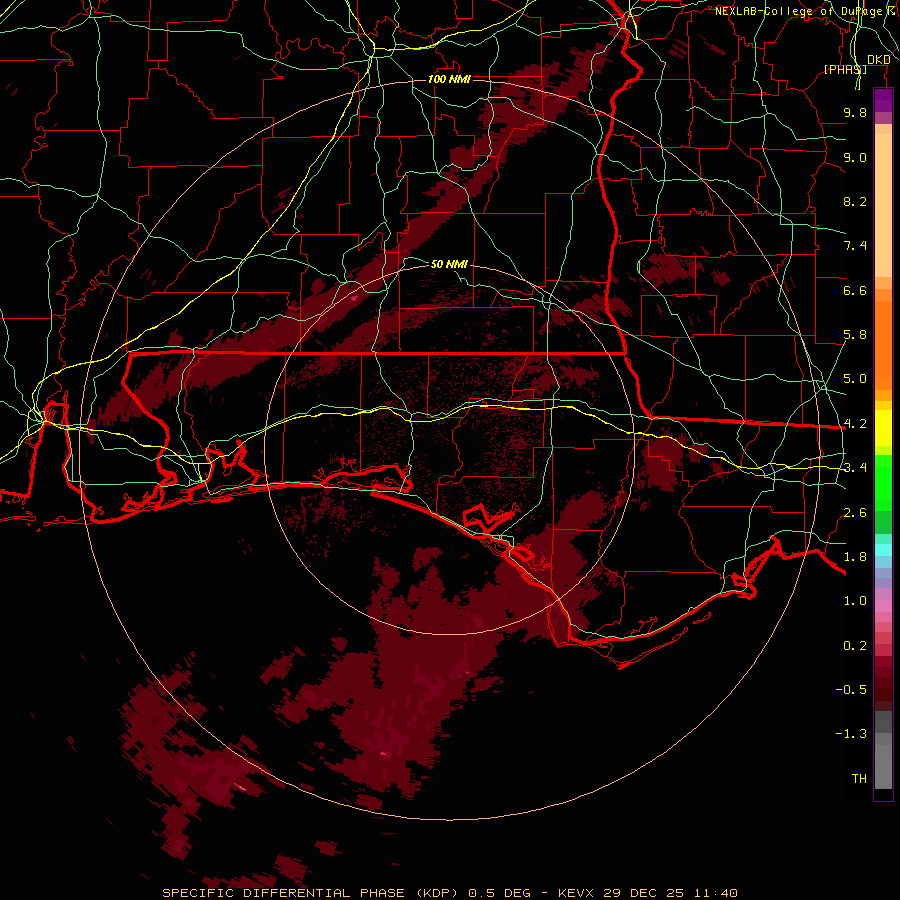Click the 0.5 DEG elevation text in caption
The width and height of the screenshot is (900, 900).
point(499,893)
